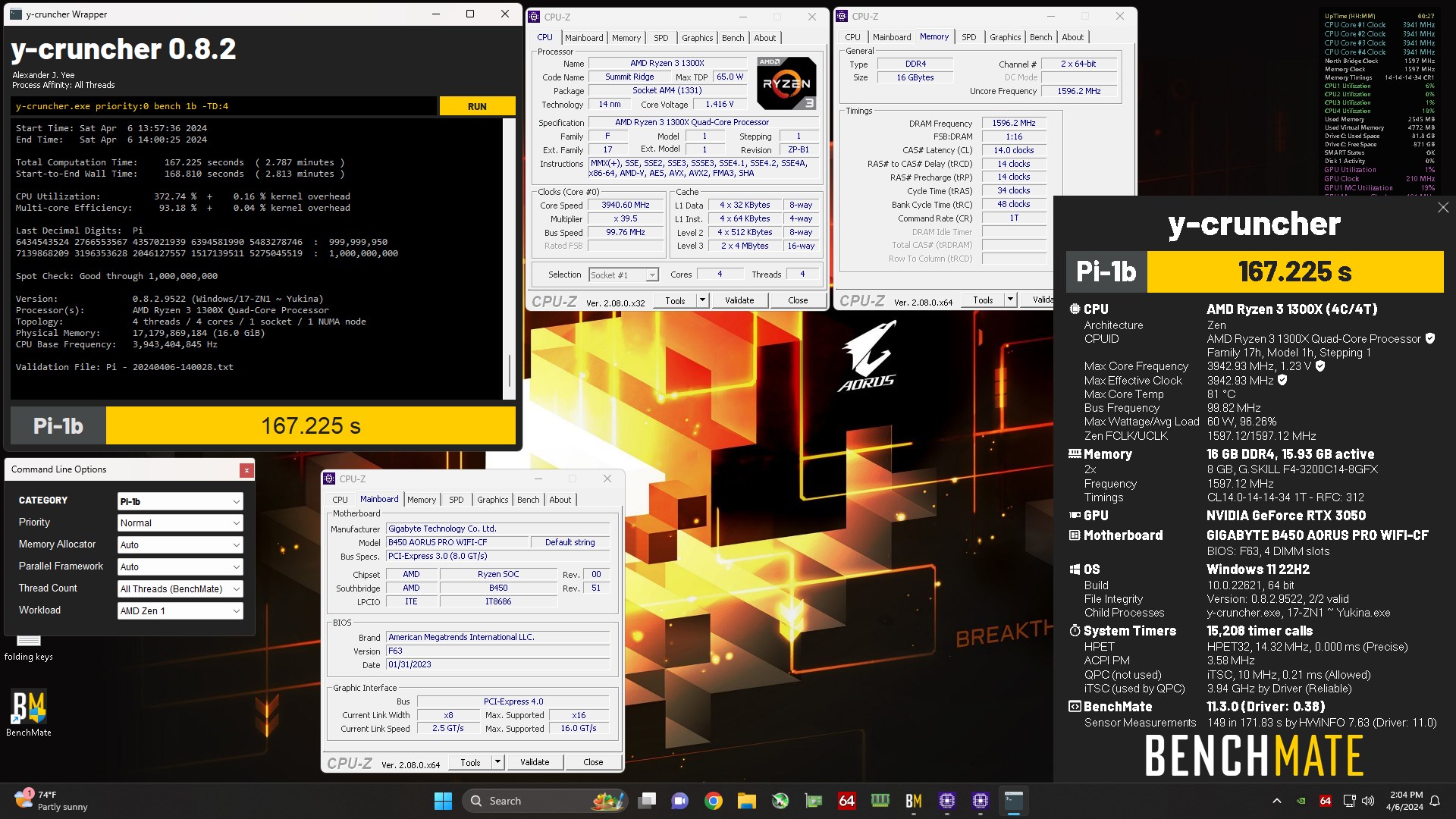Click the DRAM Frequency value 1596.2 MHz

[x=1014, y=123]
